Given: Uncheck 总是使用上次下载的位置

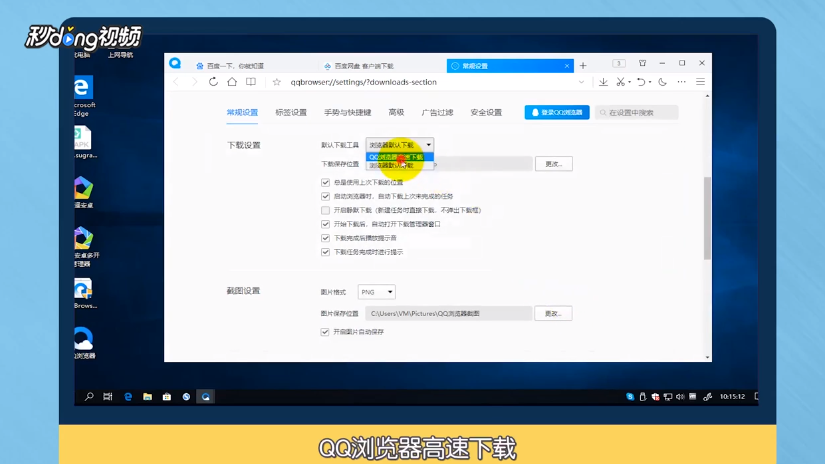Looking at the screenshot, I should point(325,183).
